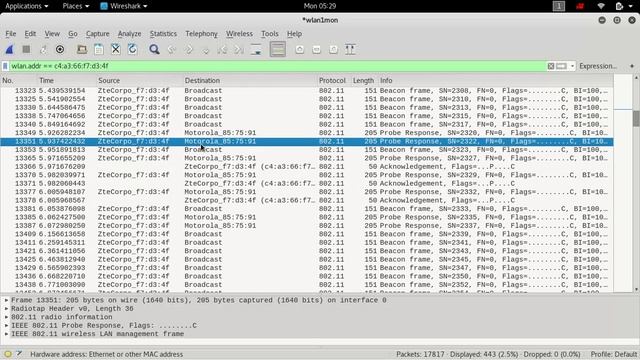
Task: Click the Expression… button
Action: pos(598,66)
